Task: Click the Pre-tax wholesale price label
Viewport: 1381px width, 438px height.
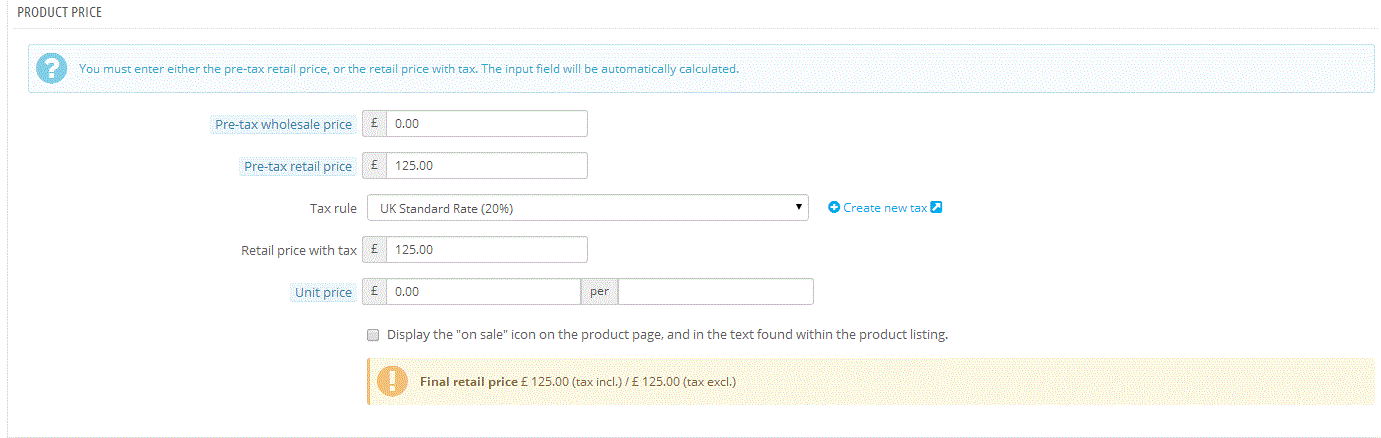Action: pos(283,125)
